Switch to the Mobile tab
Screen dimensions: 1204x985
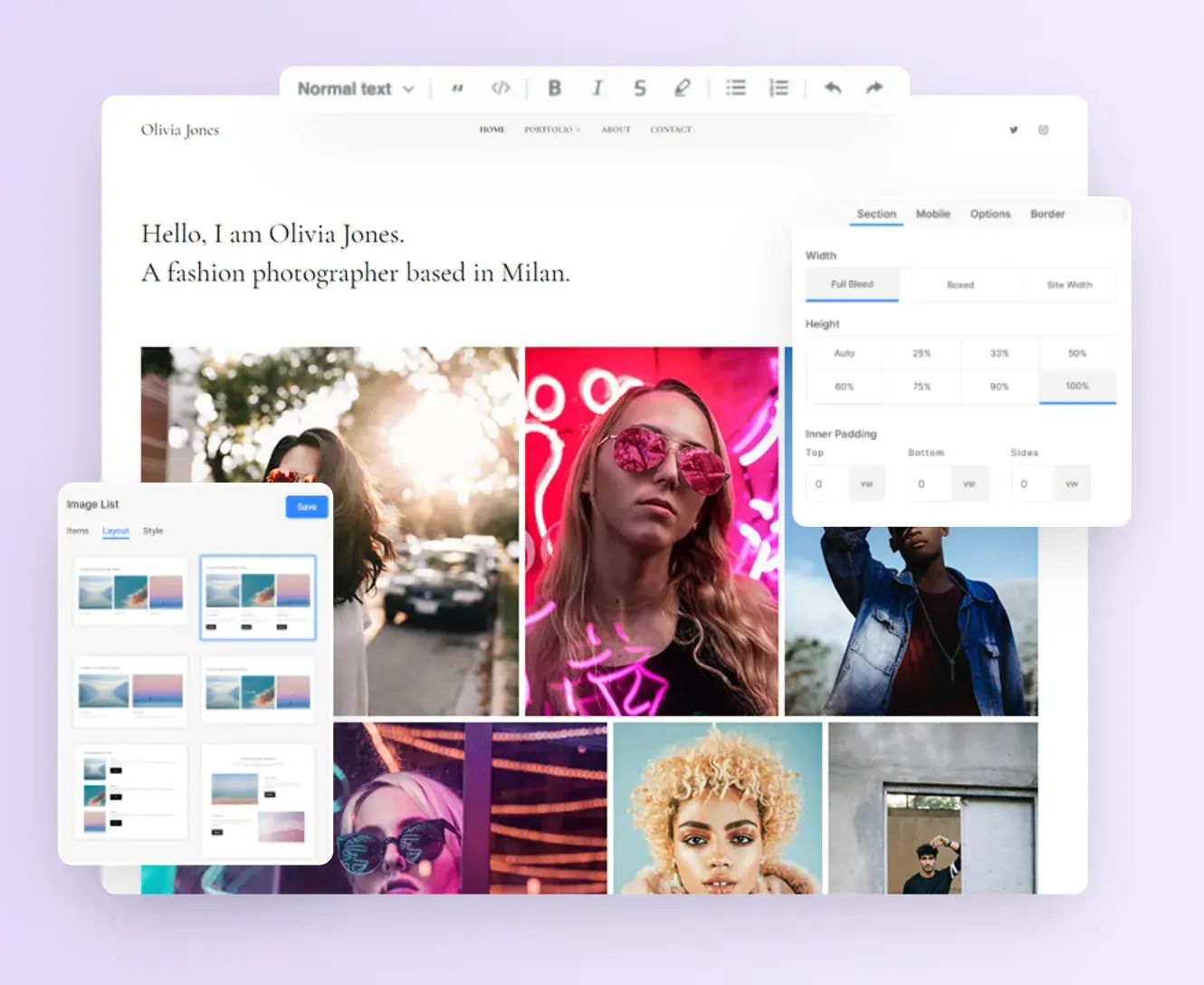[933, 214]
